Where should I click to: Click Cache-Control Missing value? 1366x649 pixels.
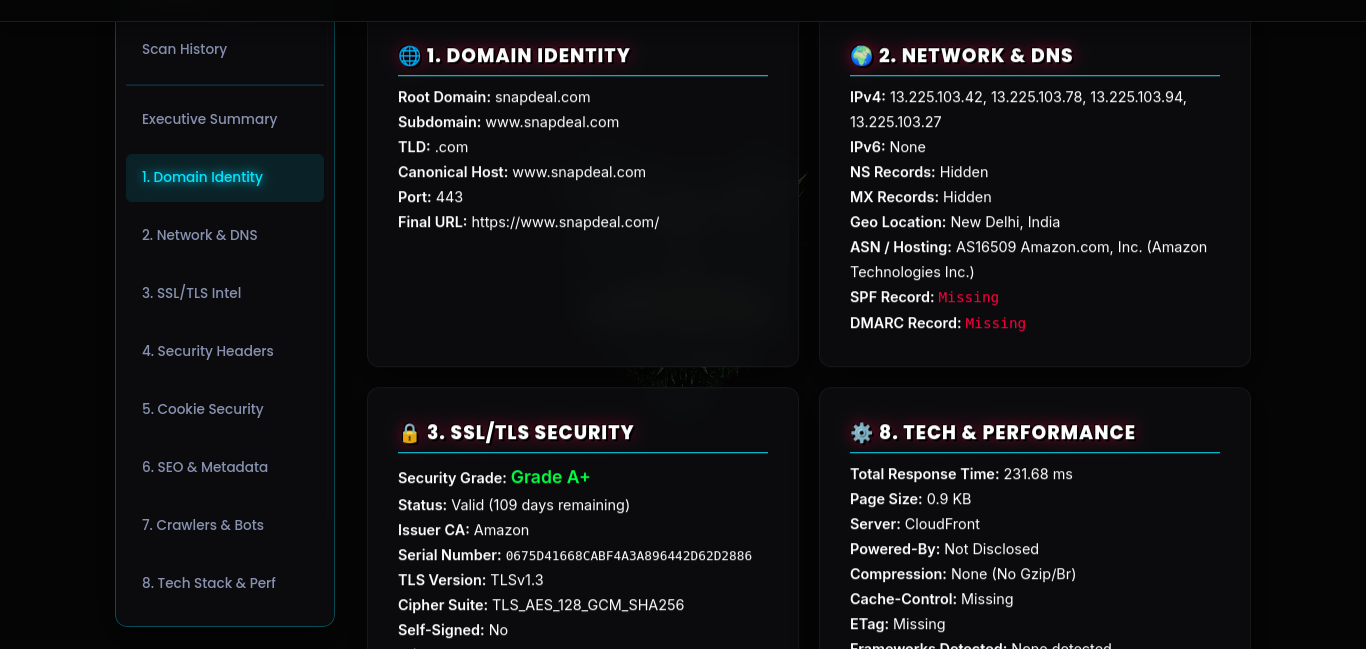point(987,599)
